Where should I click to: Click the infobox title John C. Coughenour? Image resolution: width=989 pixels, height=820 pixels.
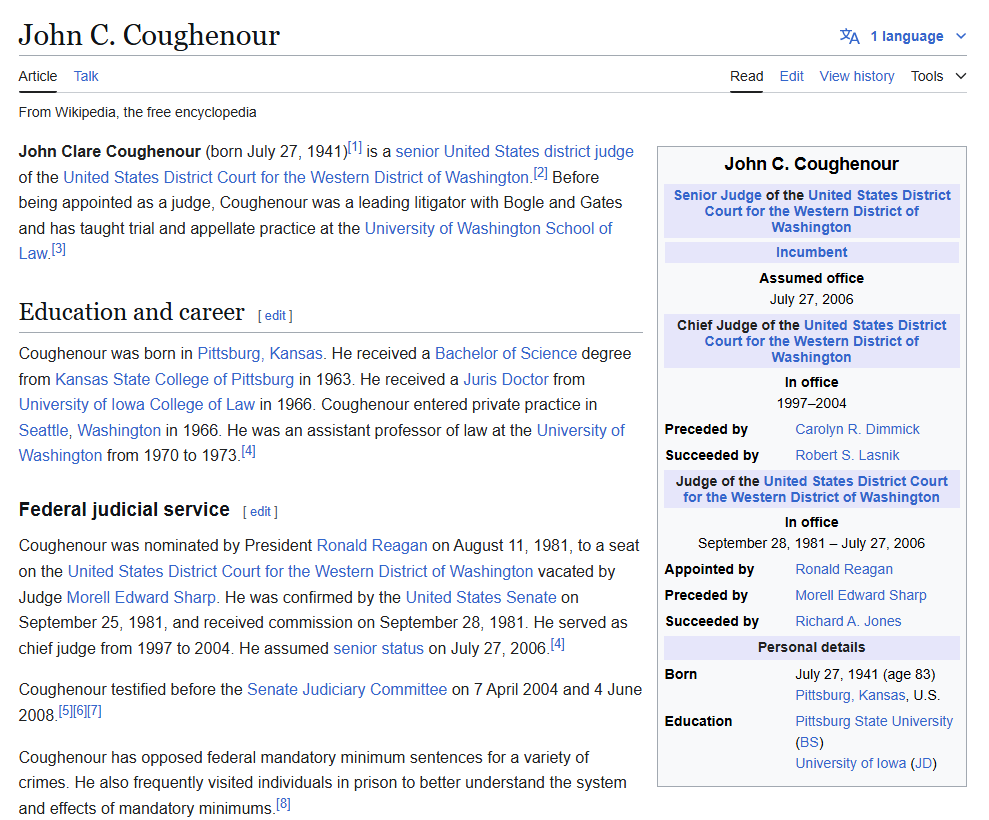coord(811,164)
